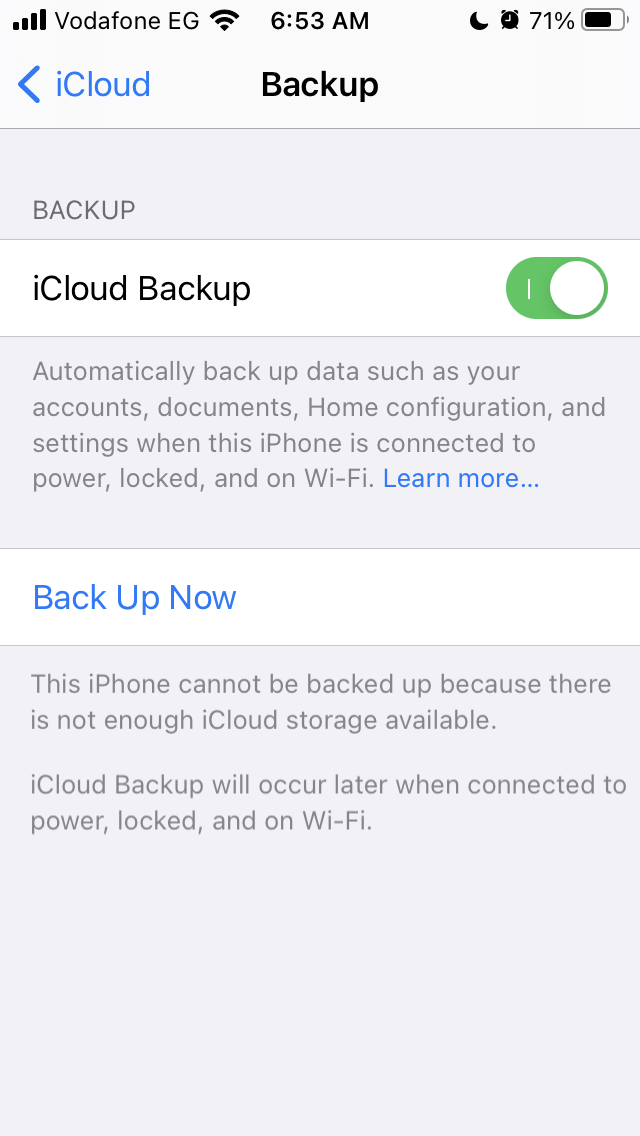Tap the cellular signal bars icon
Screen dimensions: 640x1136
coord(30,21)
